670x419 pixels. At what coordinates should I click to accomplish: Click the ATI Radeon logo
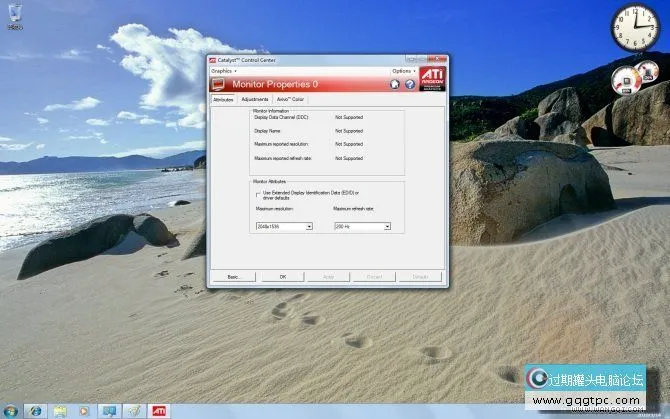tap(431, 79)
